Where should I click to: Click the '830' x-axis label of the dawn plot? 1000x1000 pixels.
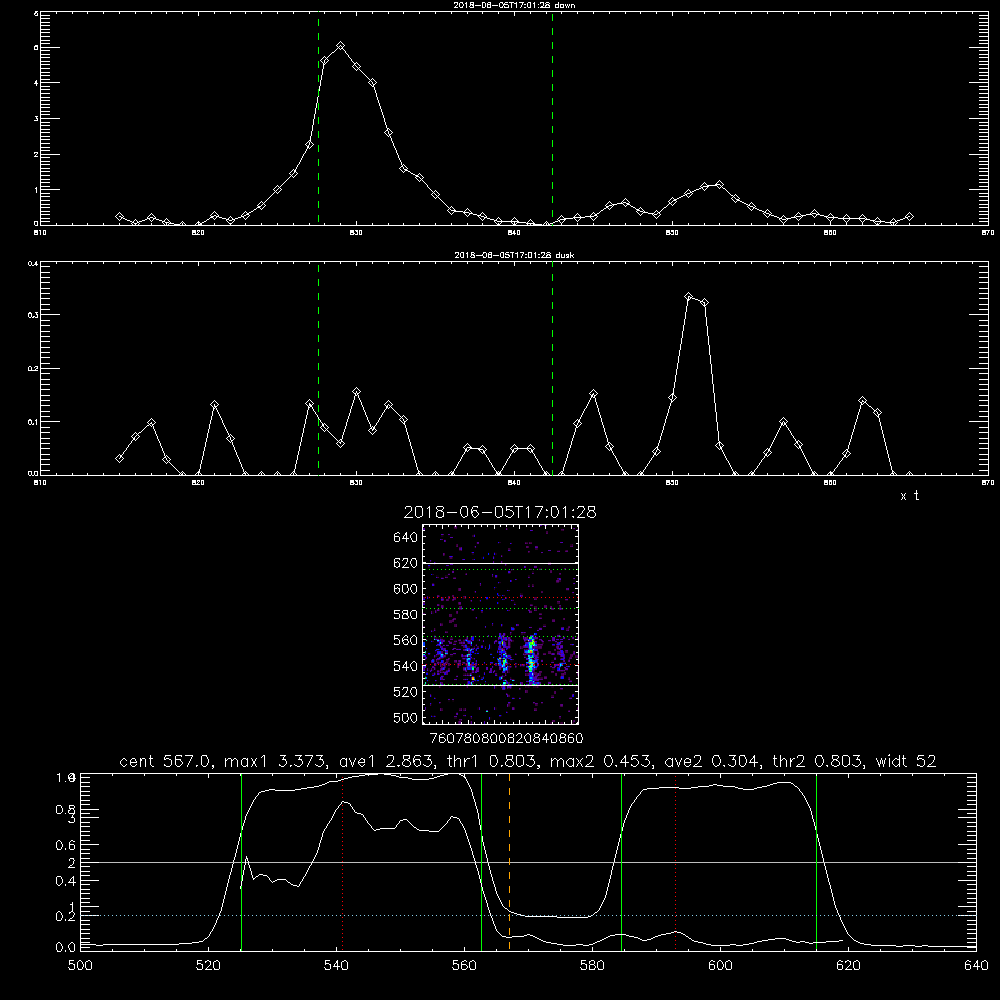pos(356,233)
